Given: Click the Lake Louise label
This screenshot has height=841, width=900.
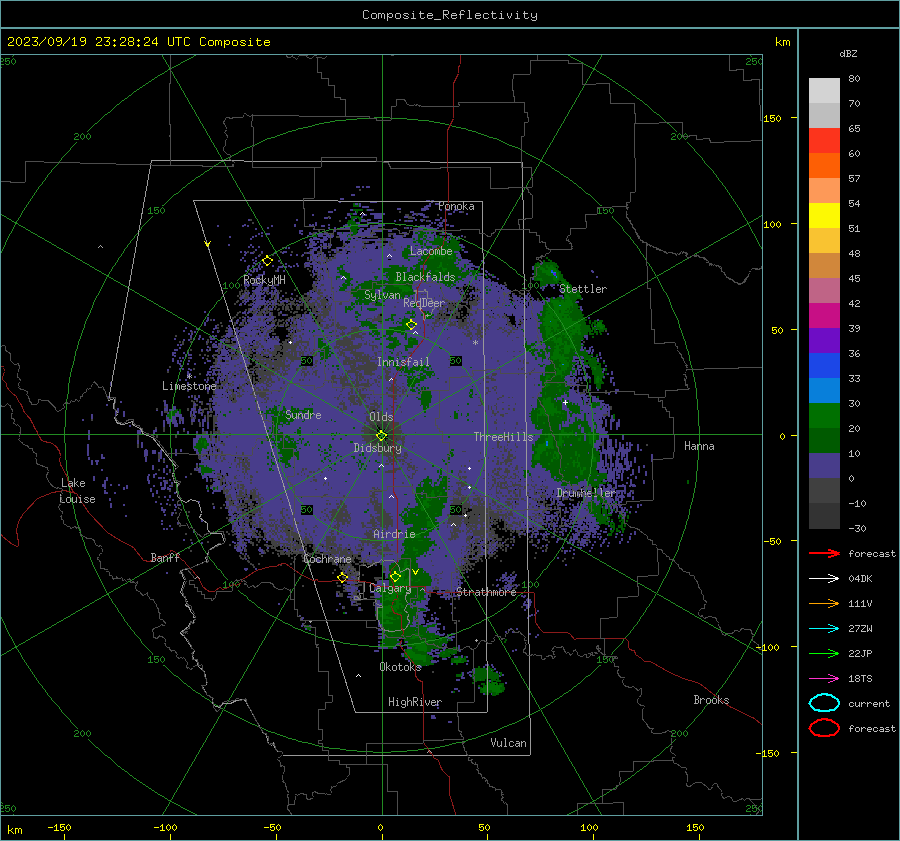Looking at the screenshot, I should 77,491.
